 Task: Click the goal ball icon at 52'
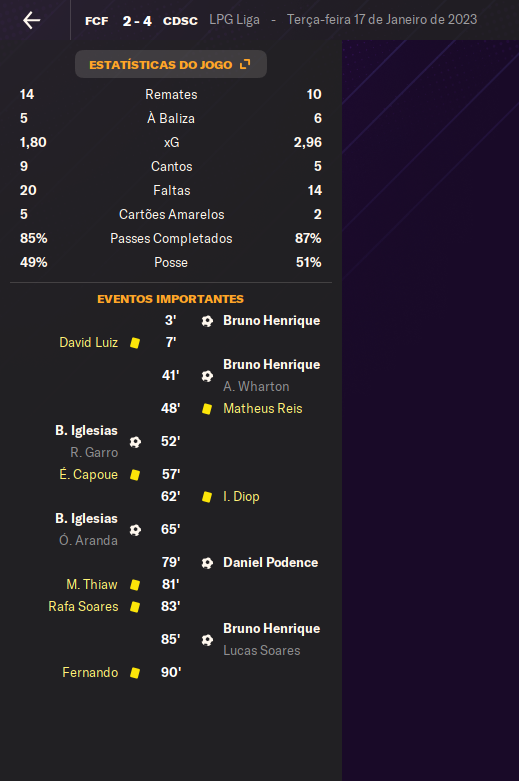pyautogui.click(x=135, y=442)
